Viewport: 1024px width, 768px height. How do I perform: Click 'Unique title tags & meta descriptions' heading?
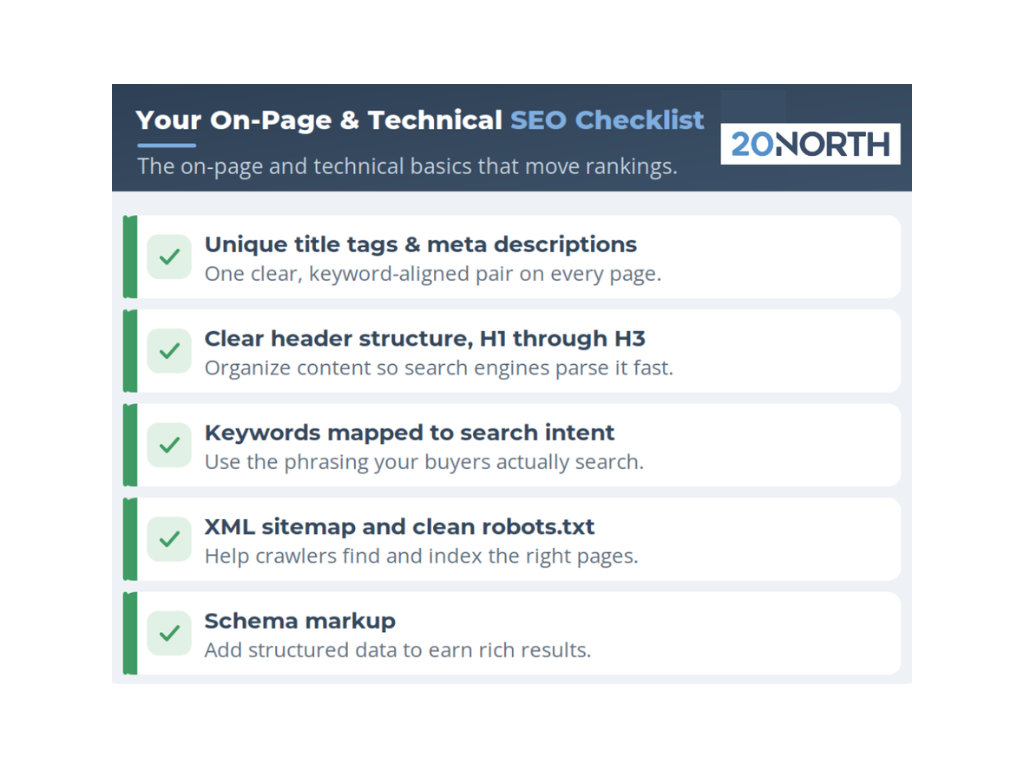pos(421,244)
